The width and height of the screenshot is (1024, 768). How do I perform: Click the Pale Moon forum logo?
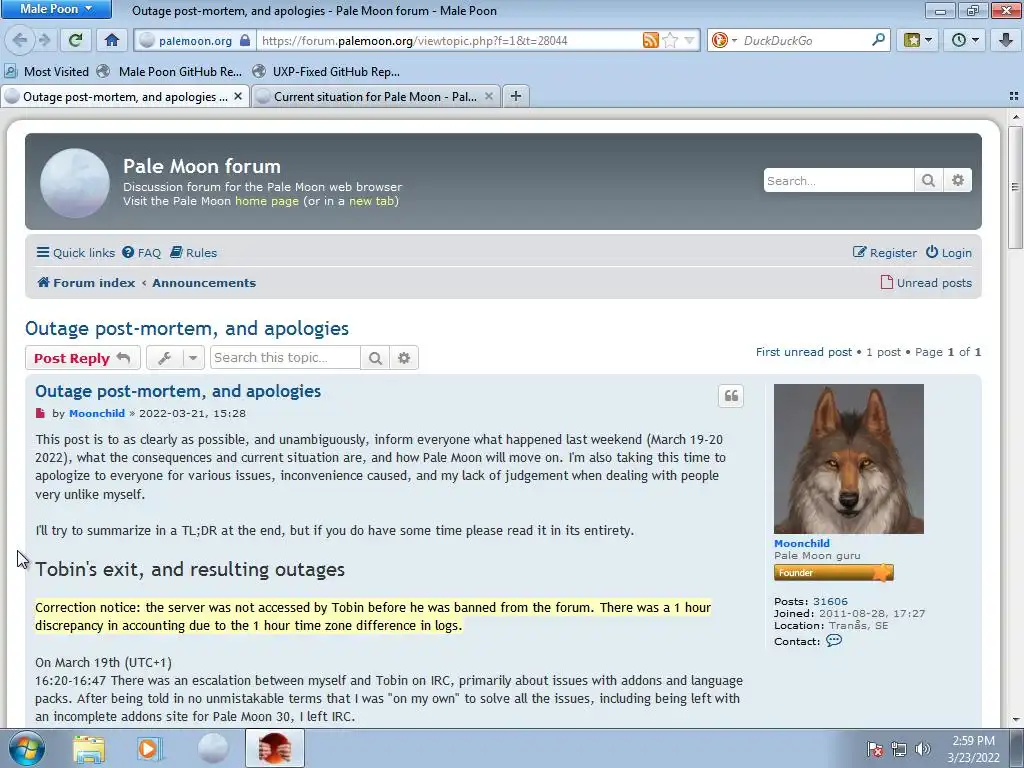tap(75, 183)
